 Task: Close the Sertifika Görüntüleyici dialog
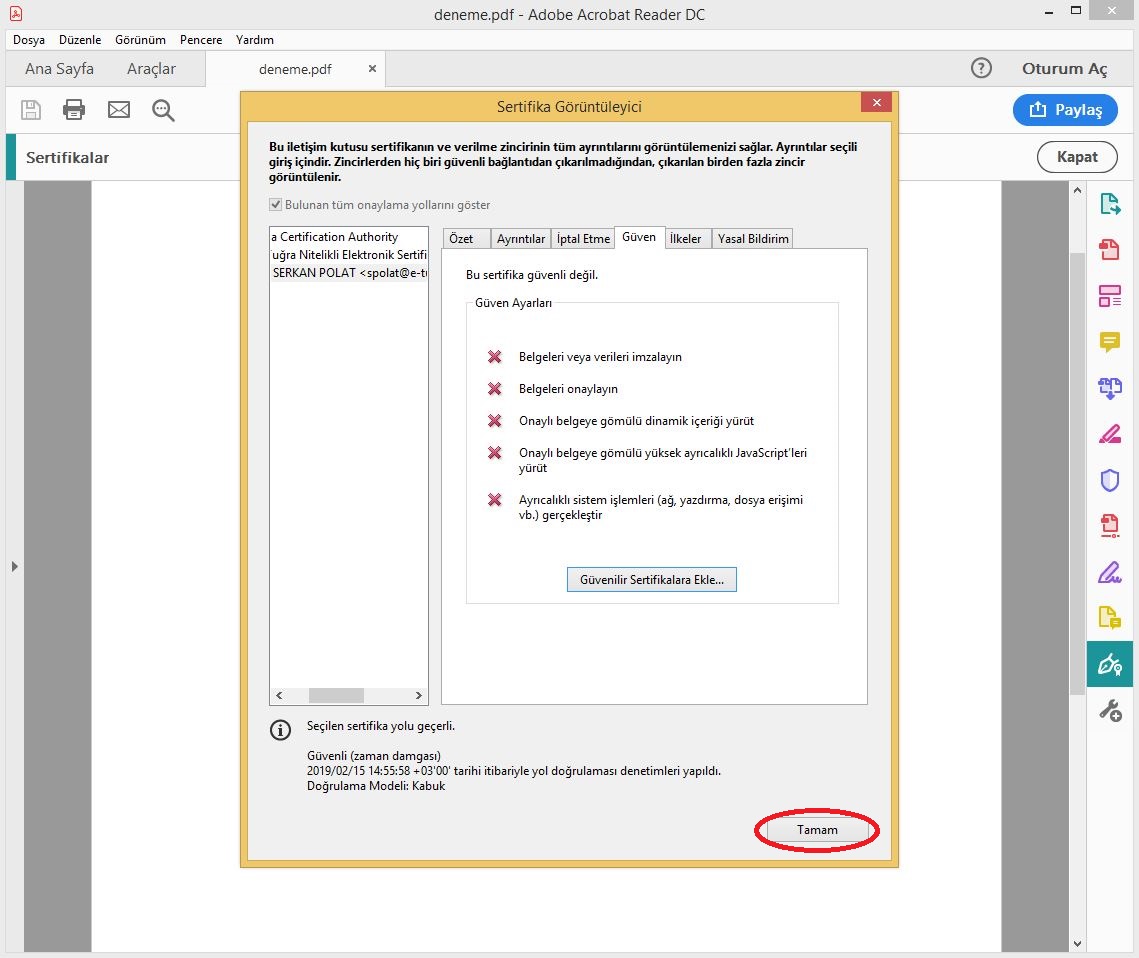pos(876,102)
